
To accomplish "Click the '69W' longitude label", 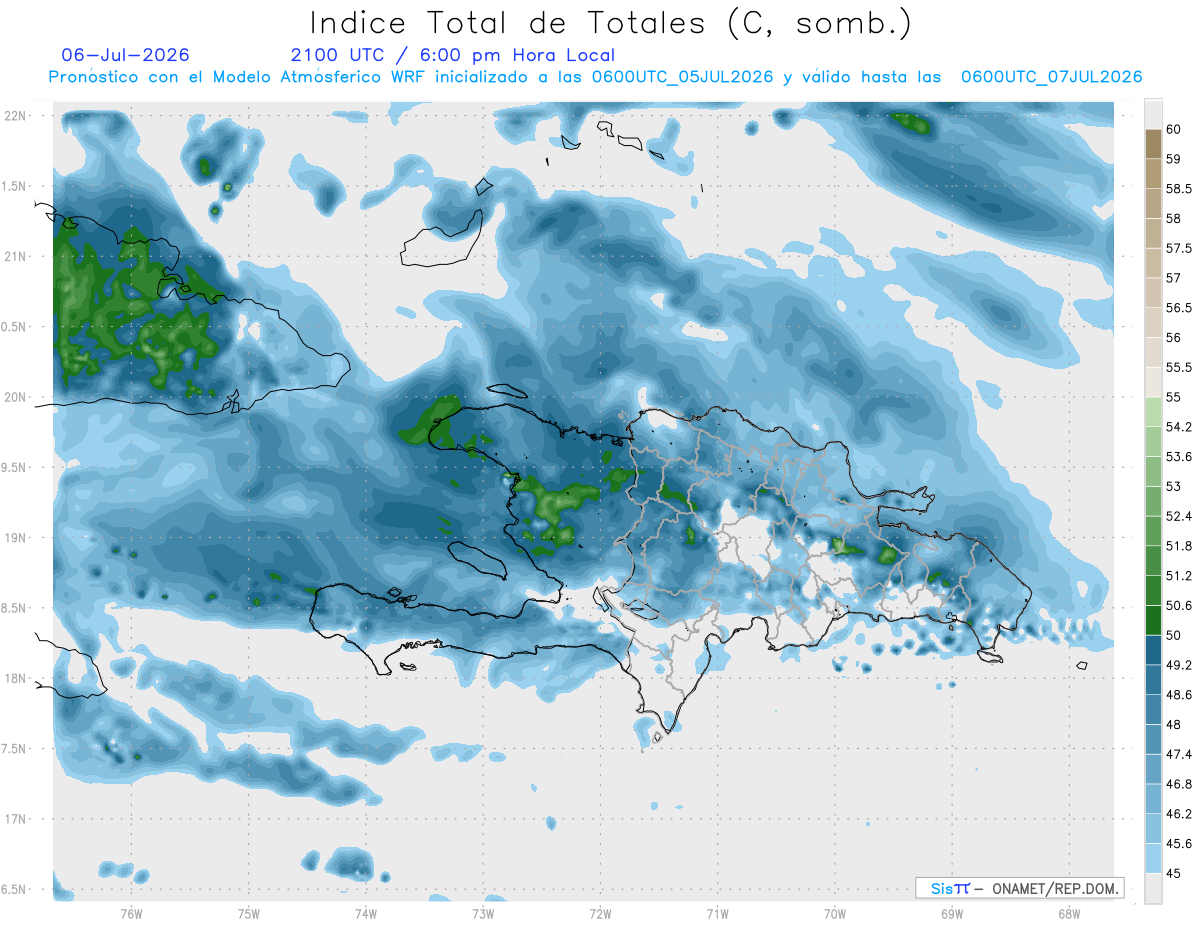I will tap(952, 914).
